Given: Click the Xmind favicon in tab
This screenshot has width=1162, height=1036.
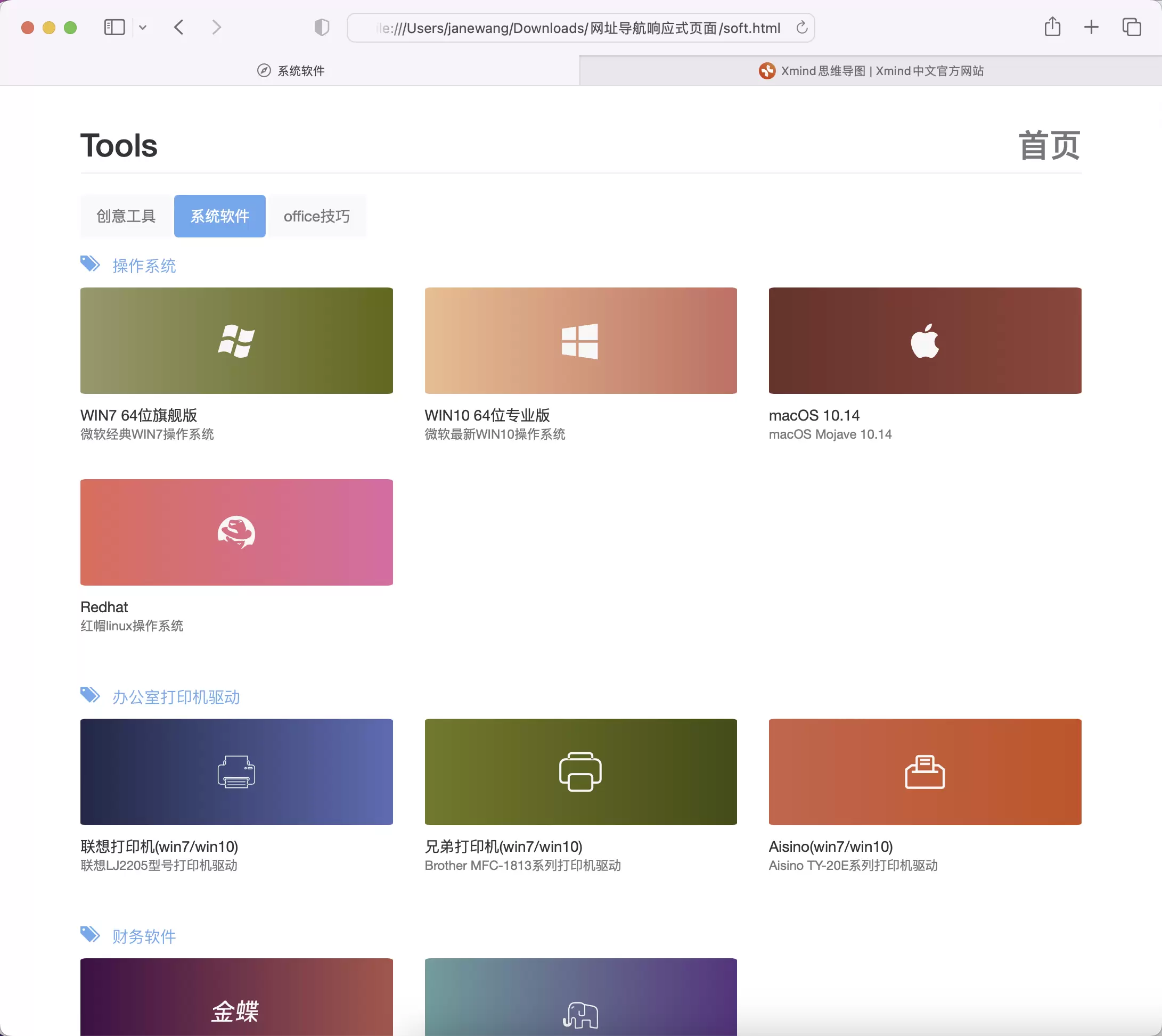Looking at the screenshot, I should pyautogui.click(x=767, y=71).
